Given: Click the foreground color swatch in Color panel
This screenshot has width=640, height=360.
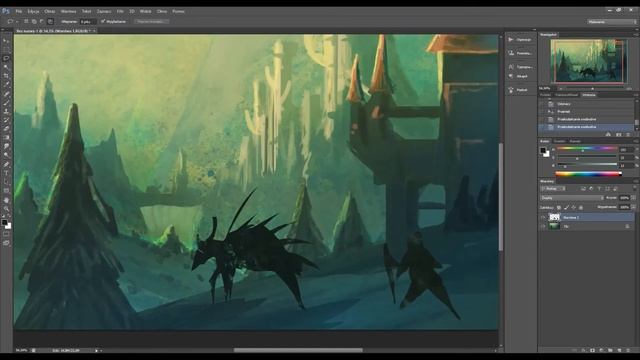Looking at the screenshot, I should [543, 151].
